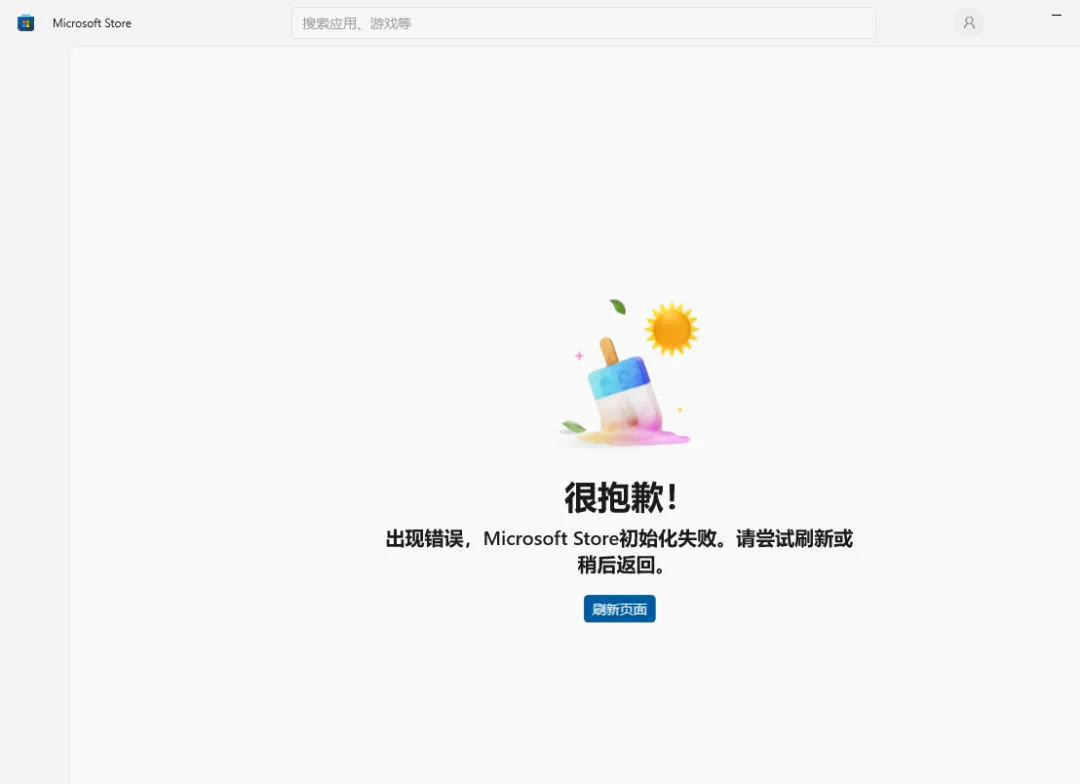Open the user account profile icon
1080x784 pixels.
point(968,23)
